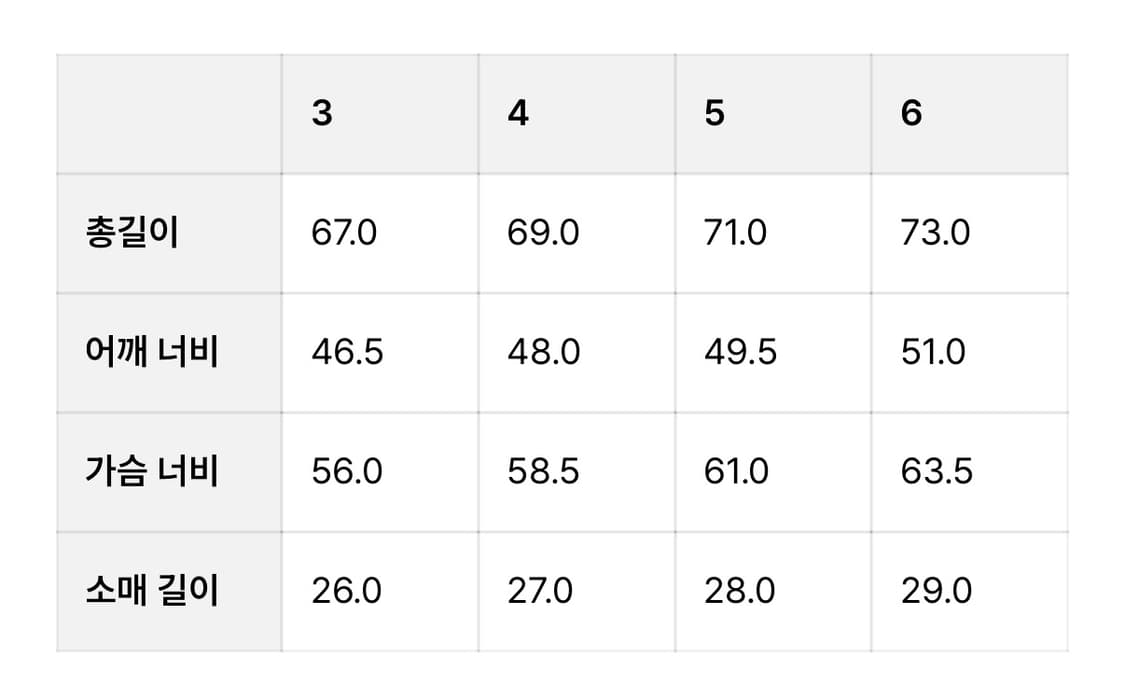The width and height of the screenshot is (1125, 688).
Task: Select the 58.5 chest width cell
Action: tap(577, 472)
